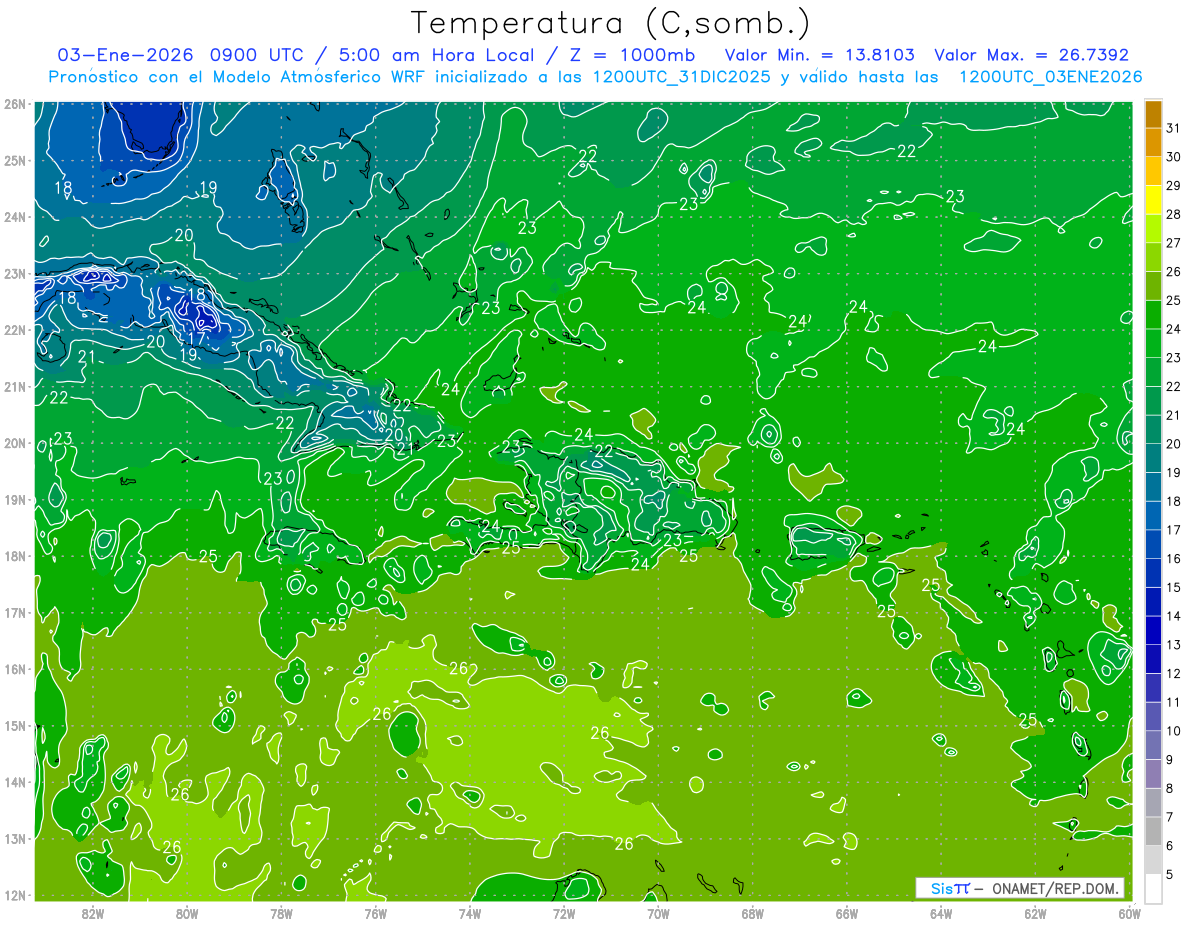This screenshot has height=927, width=1200.
Task: Click the 13 label on the color scale
Action: (1173, 645)
